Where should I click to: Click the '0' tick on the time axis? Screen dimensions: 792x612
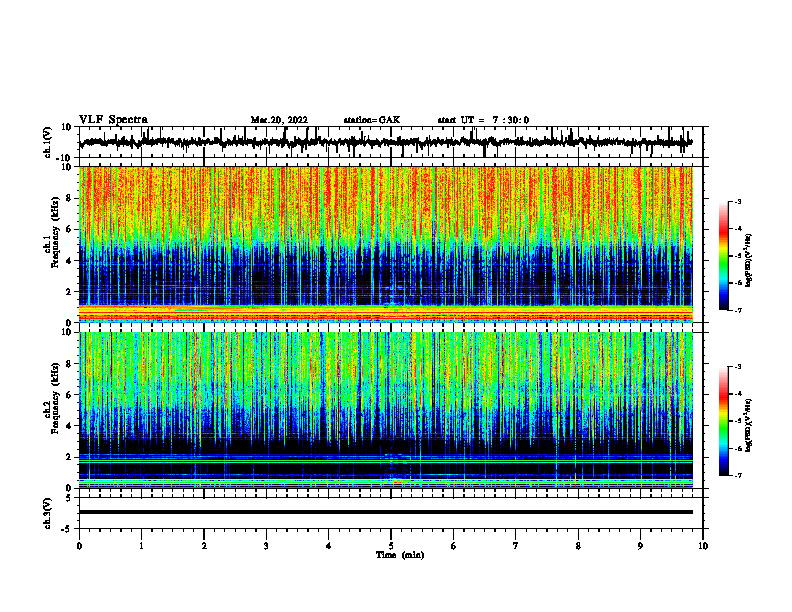coord(79,546)
